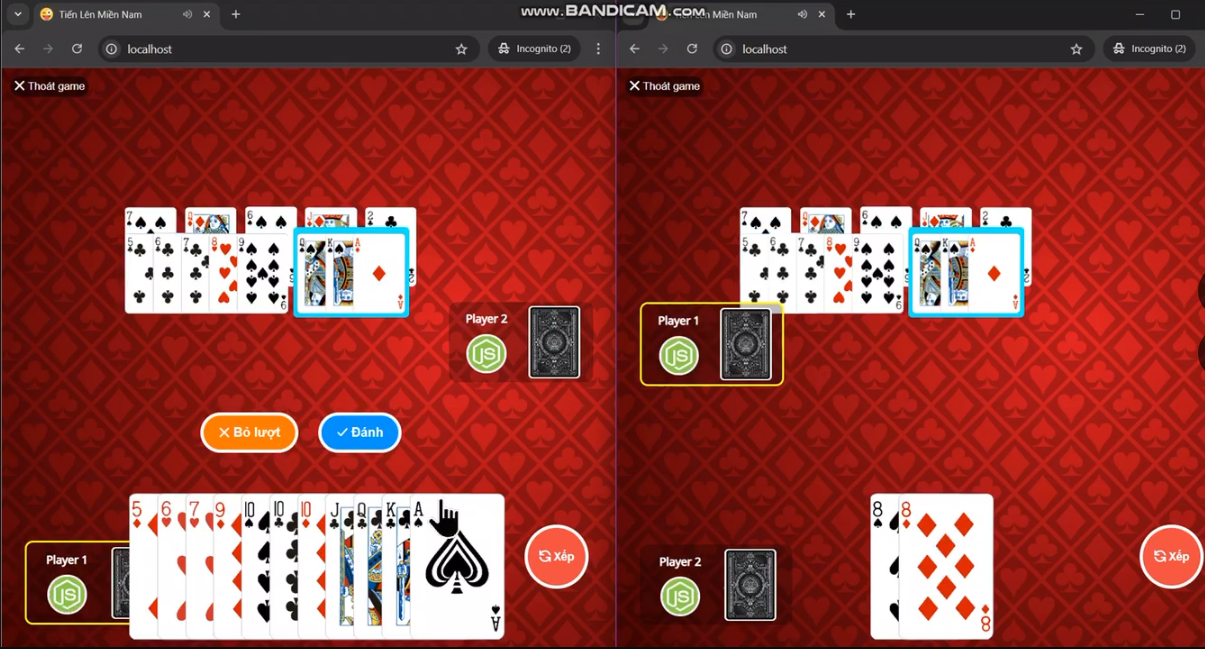Screen dimensions: 1205x649
Task: Mute the left Tiến Lên Miền Nam tab
Action: coord(188,15)
